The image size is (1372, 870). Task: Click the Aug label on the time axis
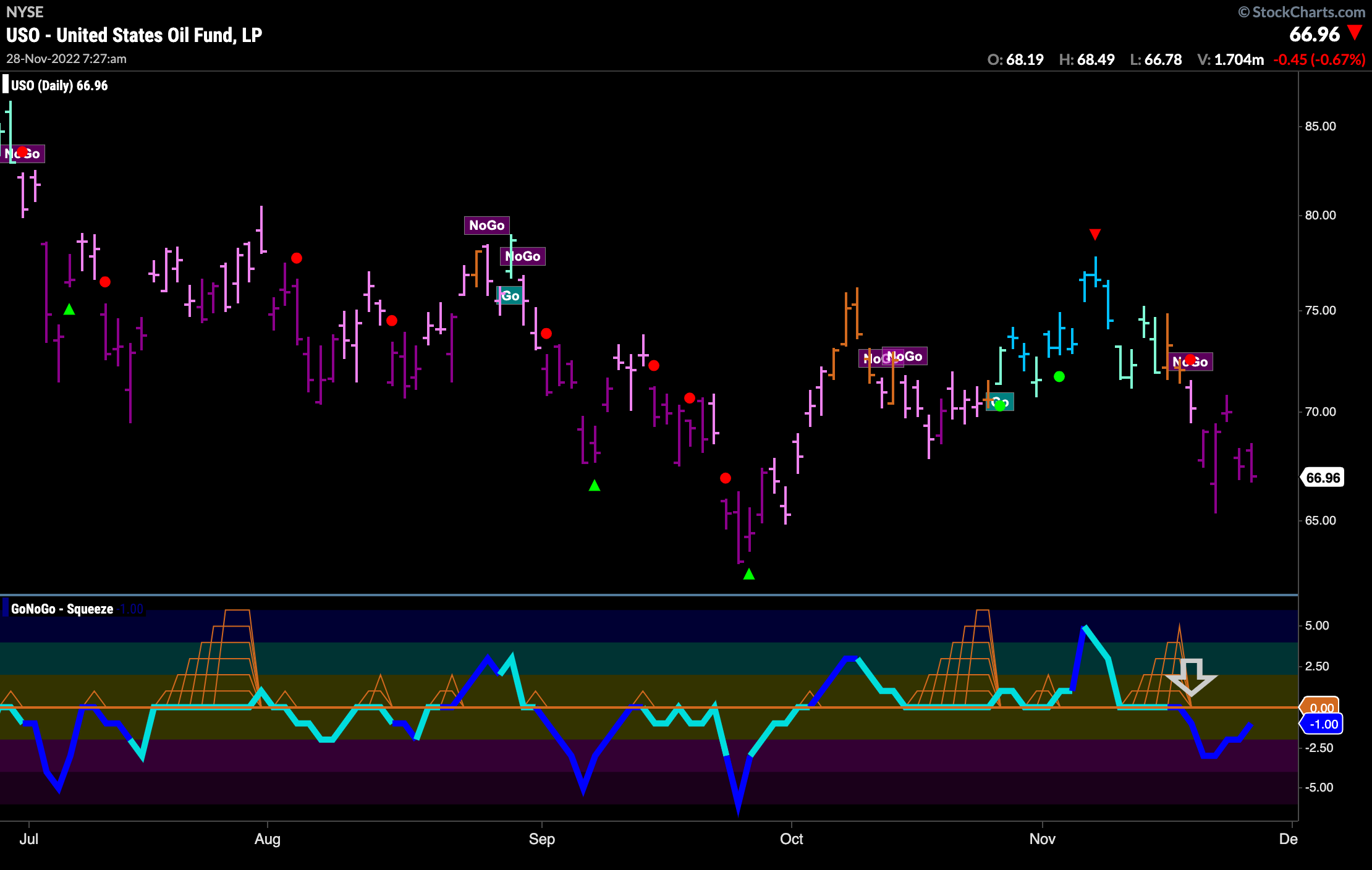(268, 838)
